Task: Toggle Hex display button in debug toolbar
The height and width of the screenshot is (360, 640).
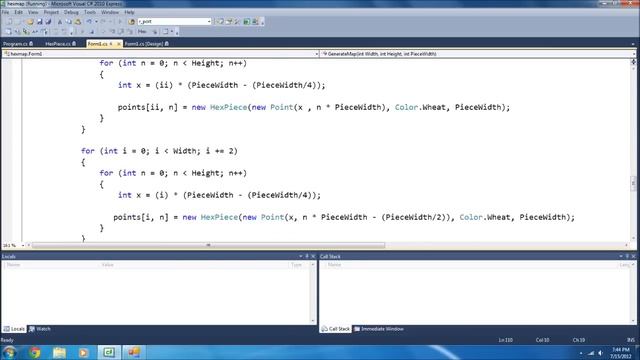Action: 142,31
